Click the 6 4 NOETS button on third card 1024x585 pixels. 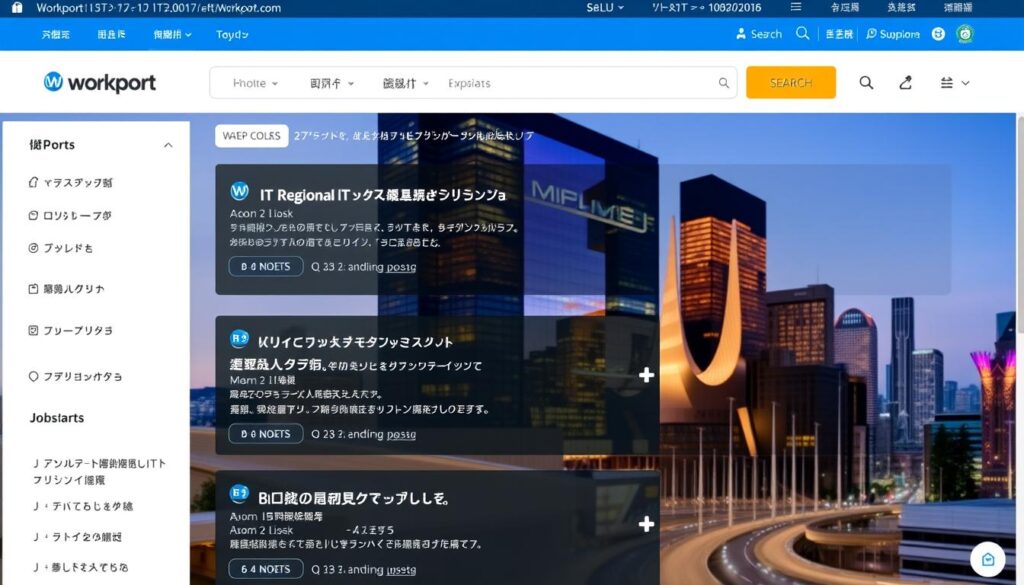point(266,569)
